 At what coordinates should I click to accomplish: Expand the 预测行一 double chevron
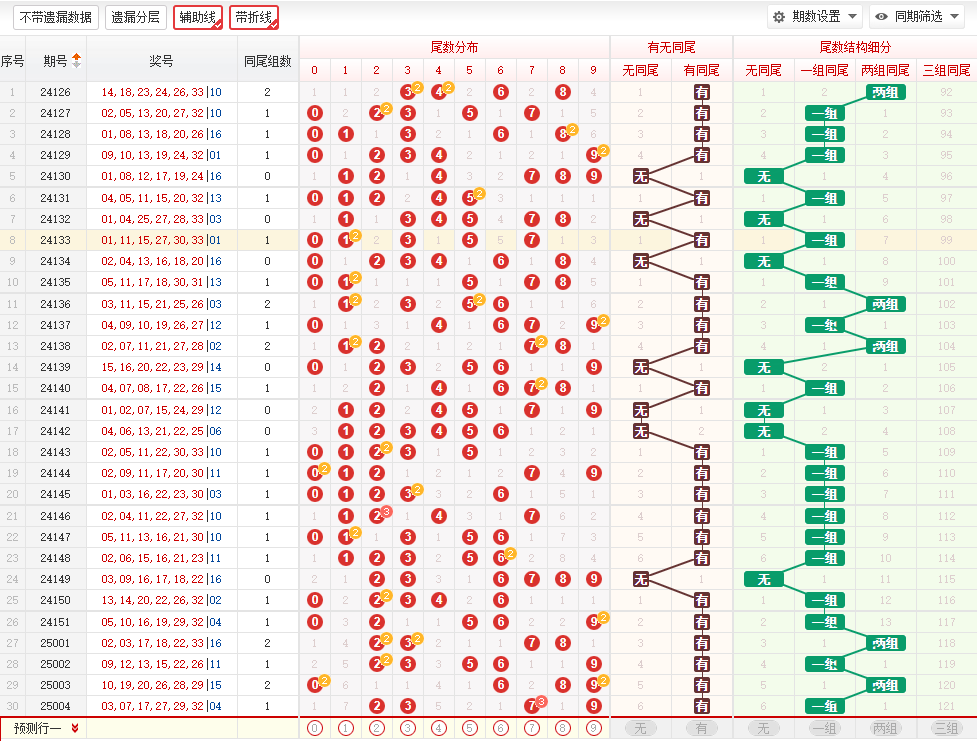(75, 728)
